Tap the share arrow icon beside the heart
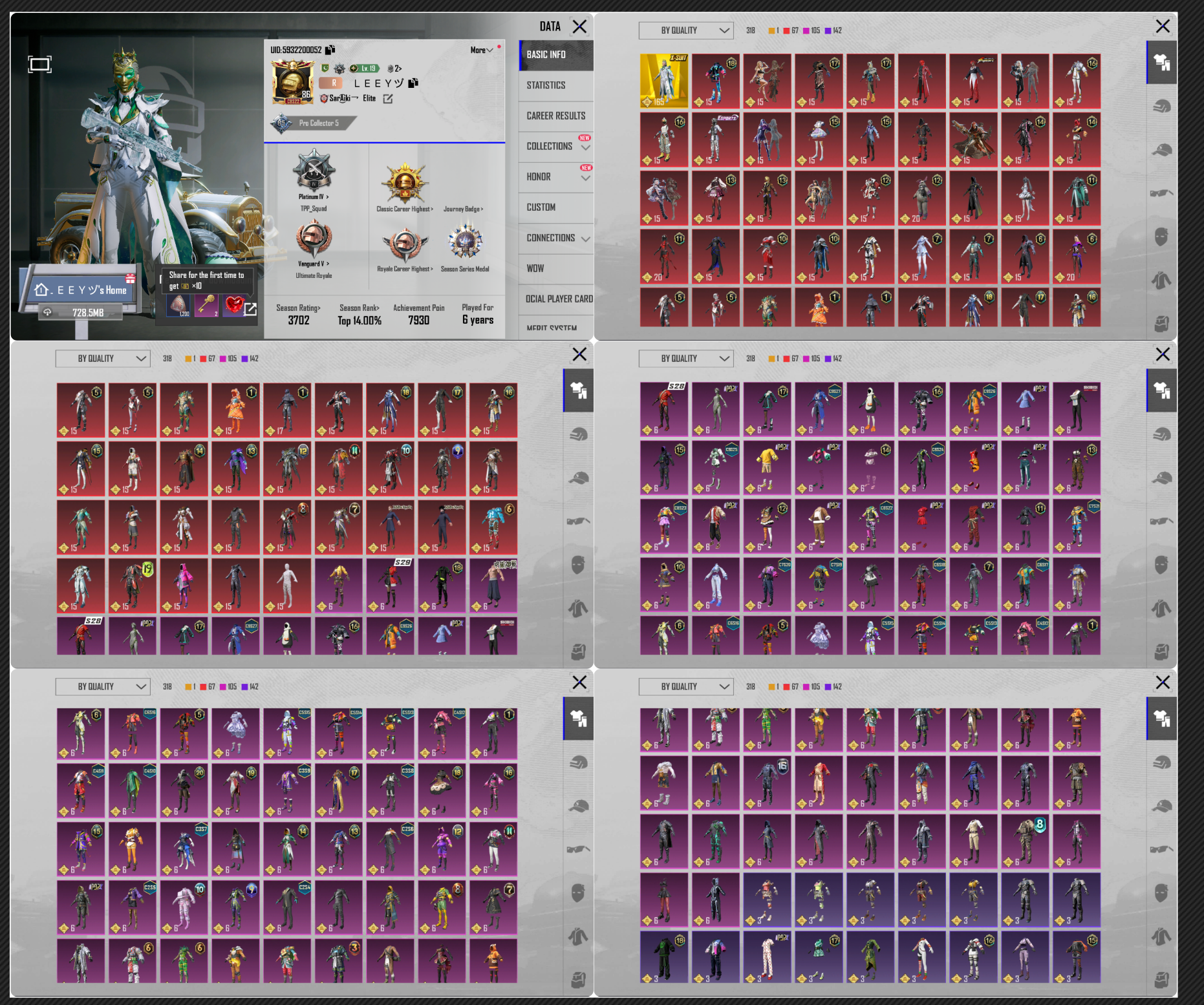Screen dimensions: 1204x1005 pyautogui.click(x=251, y=310)
